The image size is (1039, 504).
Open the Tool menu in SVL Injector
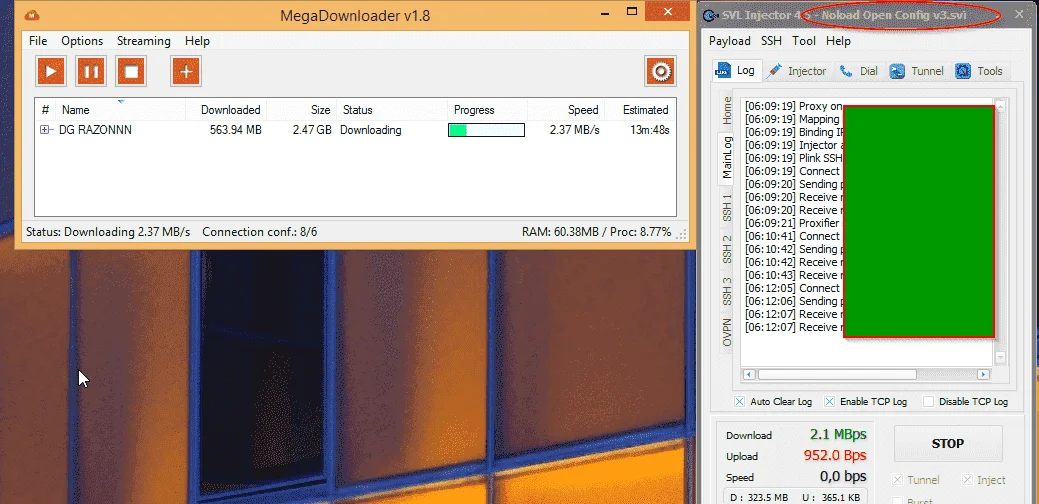pos(804,41)
